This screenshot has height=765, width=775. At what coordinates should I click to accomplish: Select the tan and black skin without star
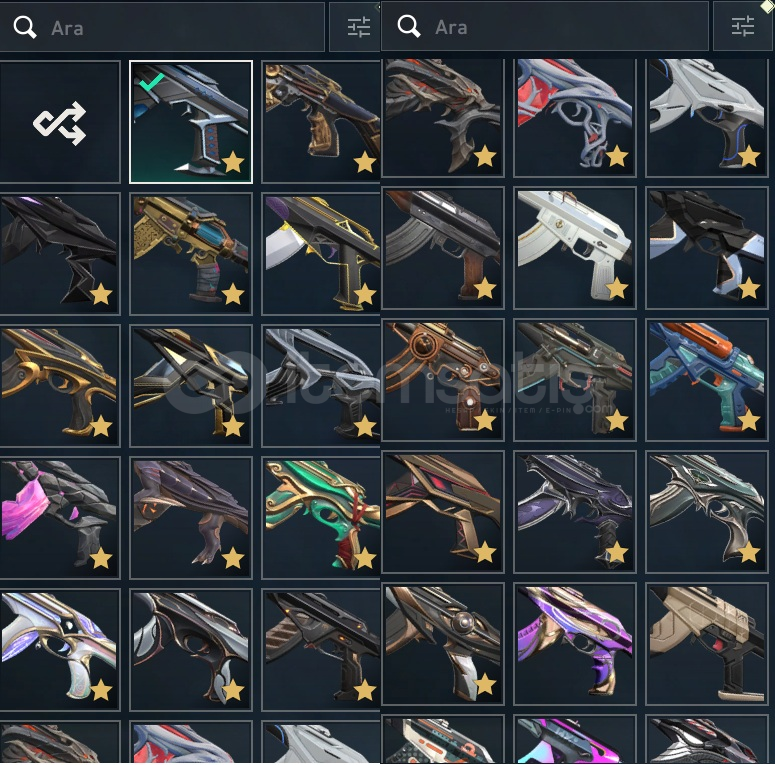(707, 644)
